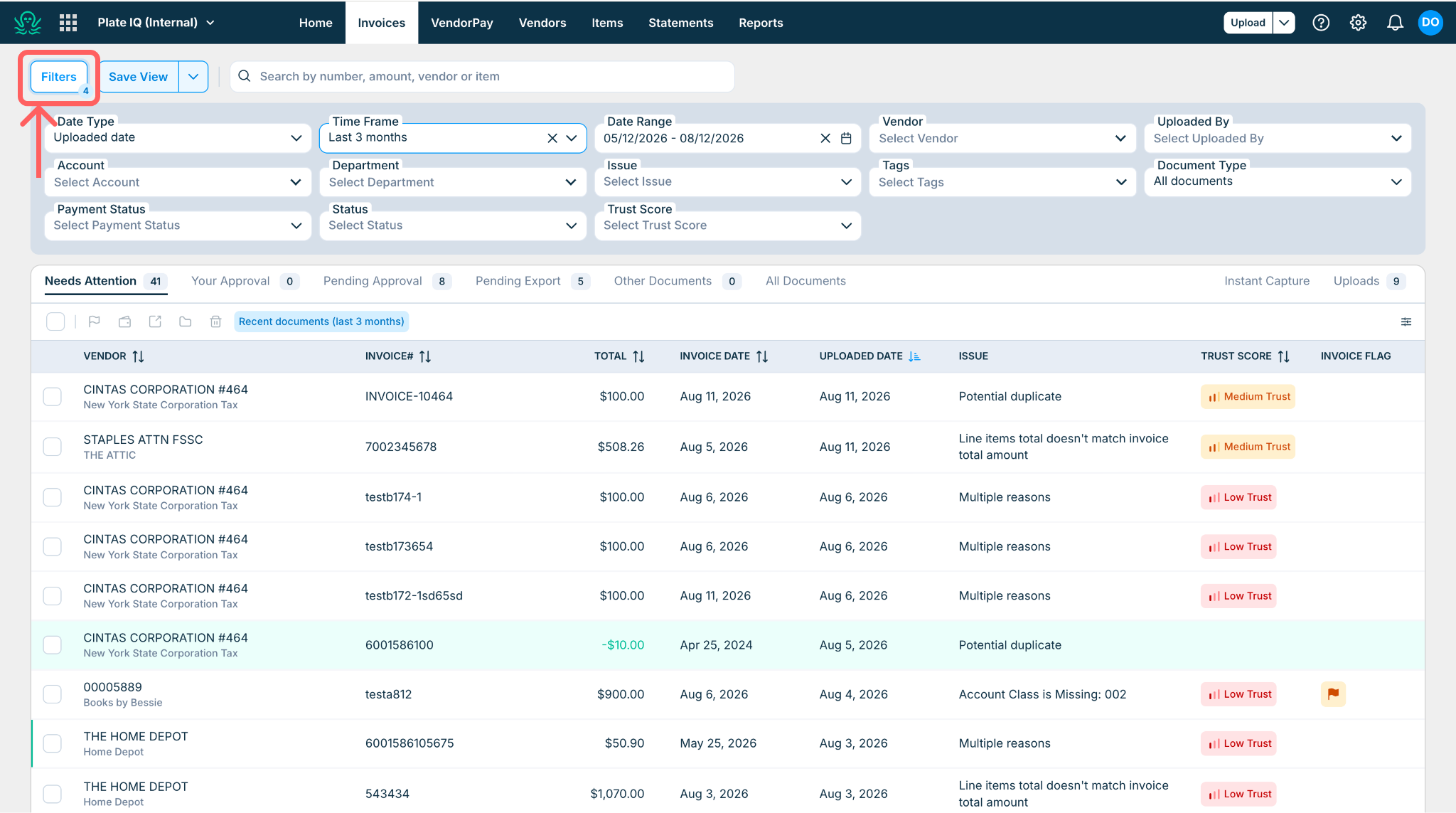Go to the VendorPay menu
The width and height of the screenshot is (1456, 813).
click(462, 23)
